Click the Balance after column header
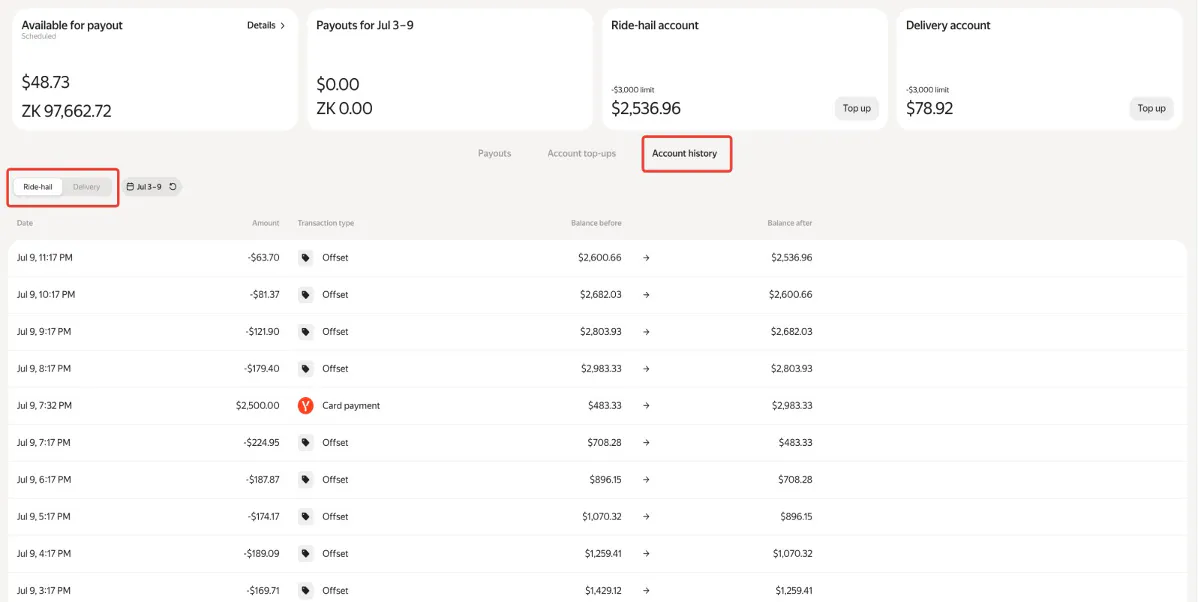1200x602 pixels. coord(790,223)
